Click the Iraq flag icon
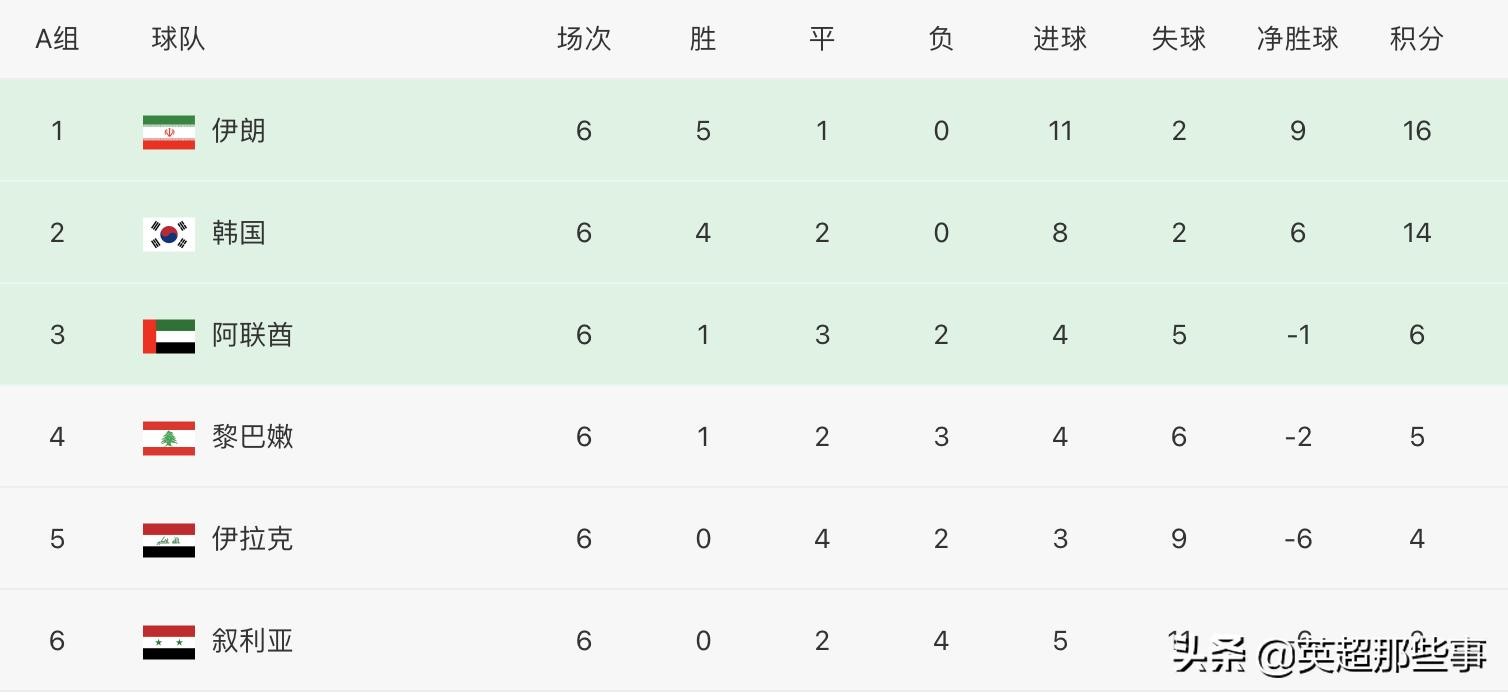 pyautogui.click(x=168, y=539)
